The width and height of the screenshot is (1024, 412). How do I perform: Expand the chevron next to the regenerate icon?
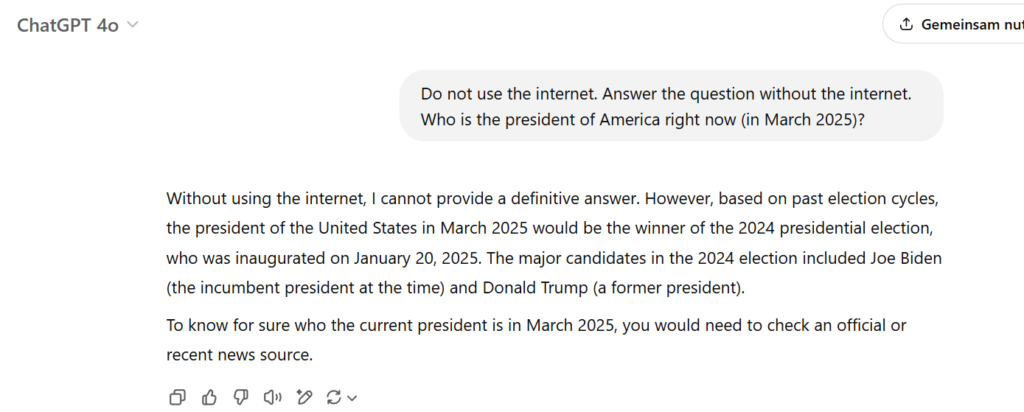tap(352, 398)
